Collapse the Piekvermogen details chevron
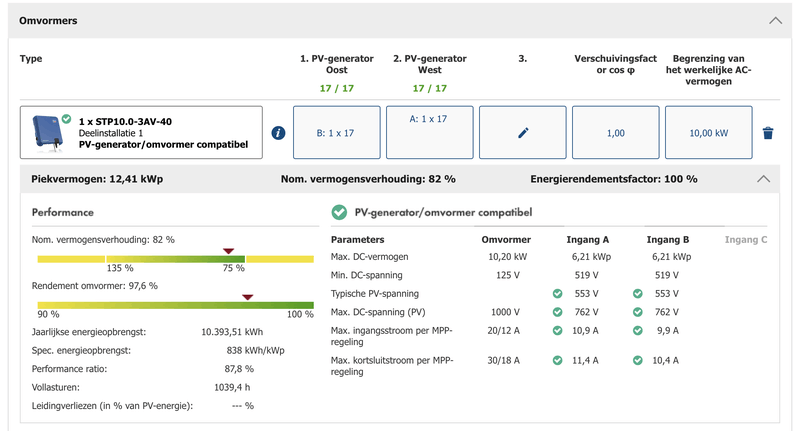 click(x=764, y=179)
